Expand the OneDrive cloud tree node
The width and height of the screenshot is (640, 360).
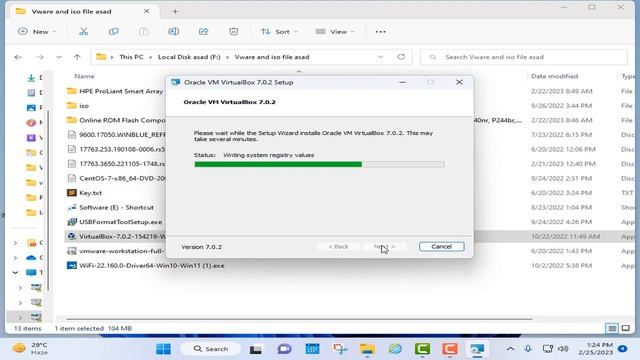[x=16, y=258]
